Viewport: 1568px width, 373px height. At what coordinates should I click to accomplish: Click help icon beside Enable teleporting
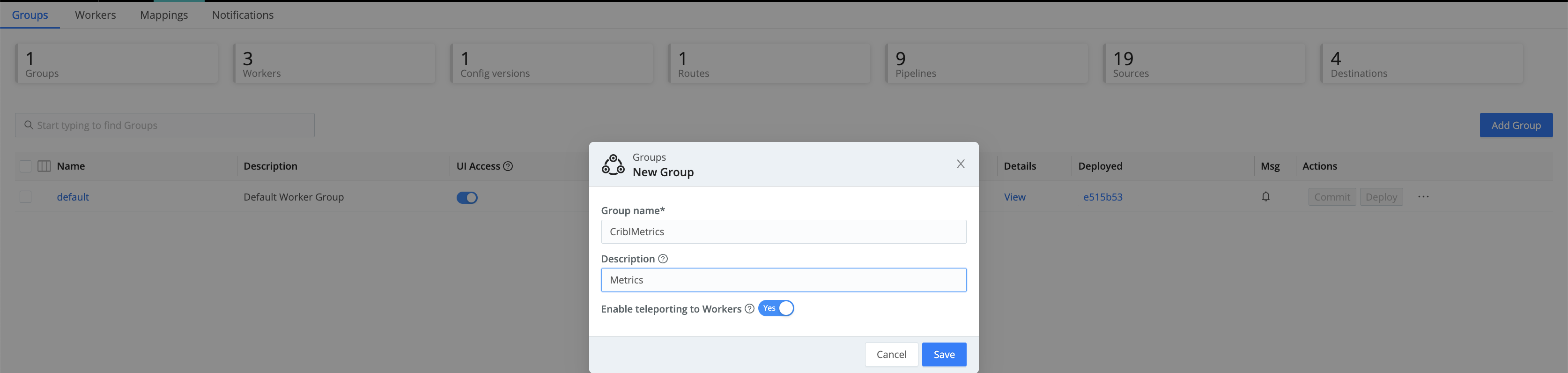pos(749,309)
